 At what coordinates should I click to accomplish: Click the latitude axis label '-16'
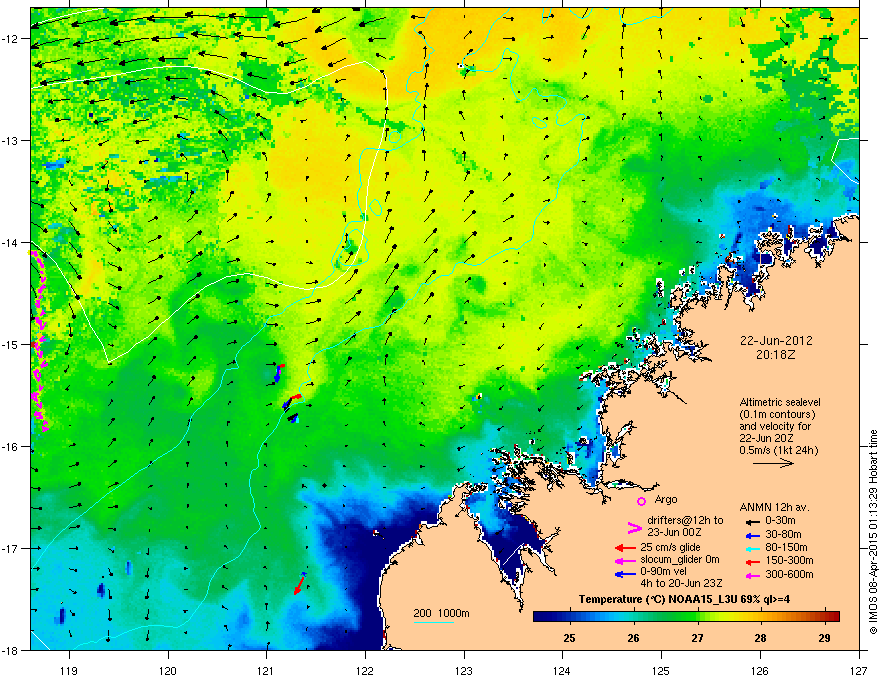coord(11,447)
